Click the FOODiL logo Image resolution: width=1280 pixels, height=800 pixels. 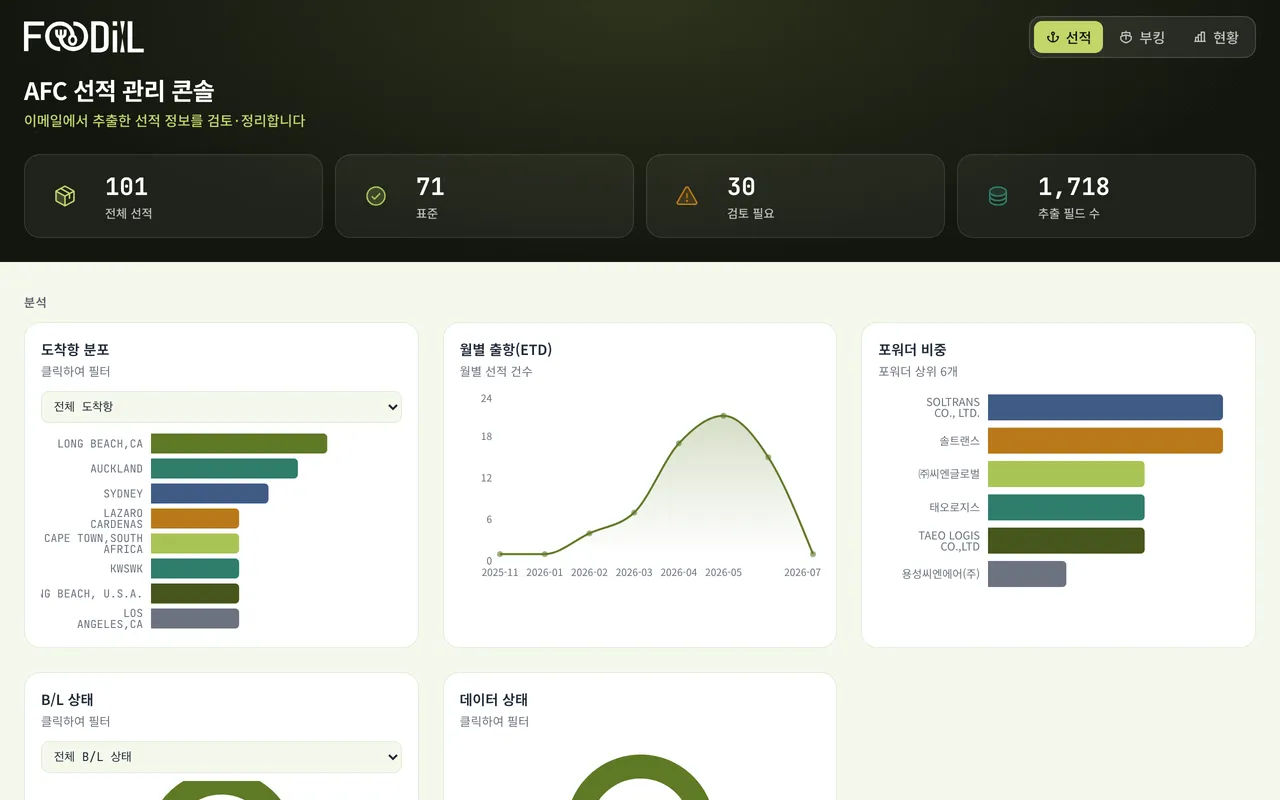tap(84, 37)
